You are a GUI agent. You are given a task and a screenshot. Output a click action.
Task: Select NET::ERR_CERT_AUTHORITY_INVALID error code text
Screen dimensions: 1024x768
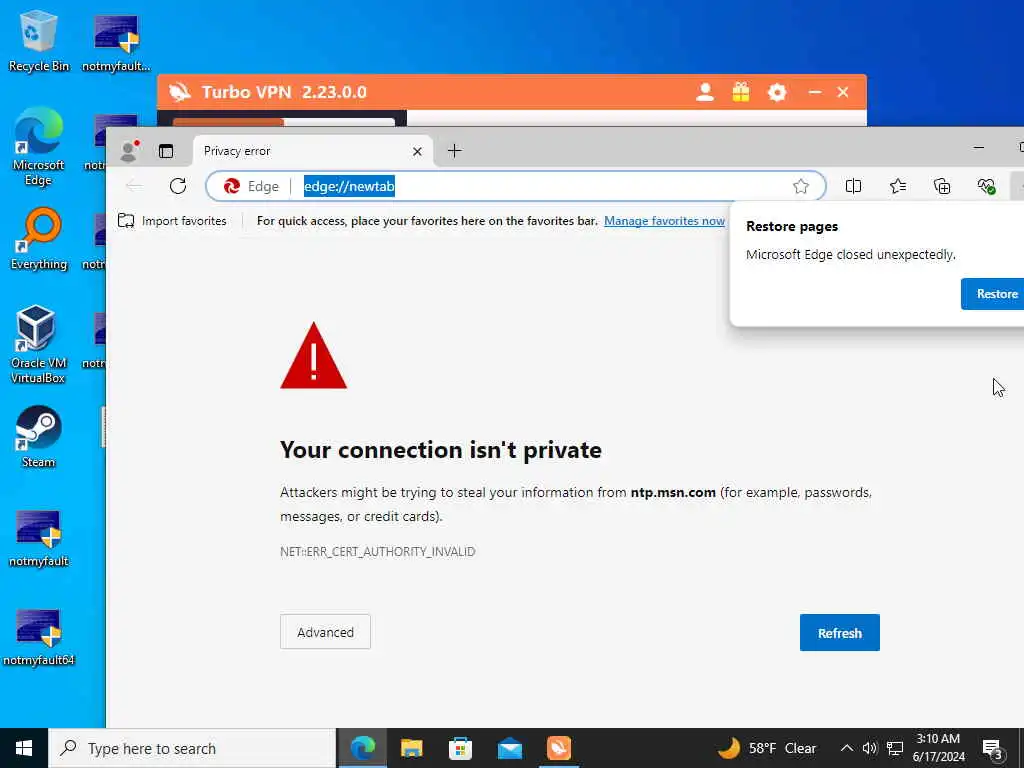click(377, 552)
